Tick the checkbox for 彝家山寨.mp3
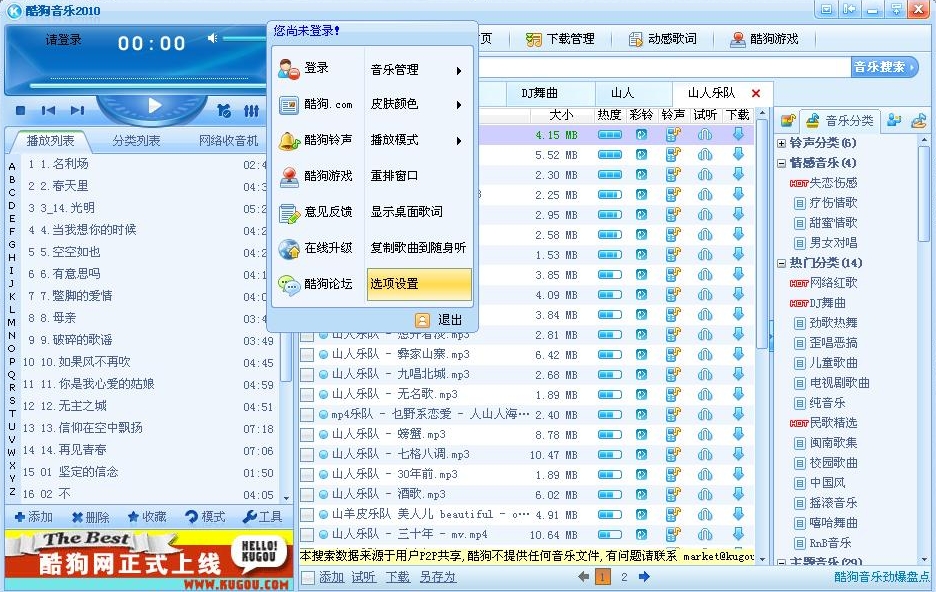This screenshot has height=592, width=936. pos(307,354)
